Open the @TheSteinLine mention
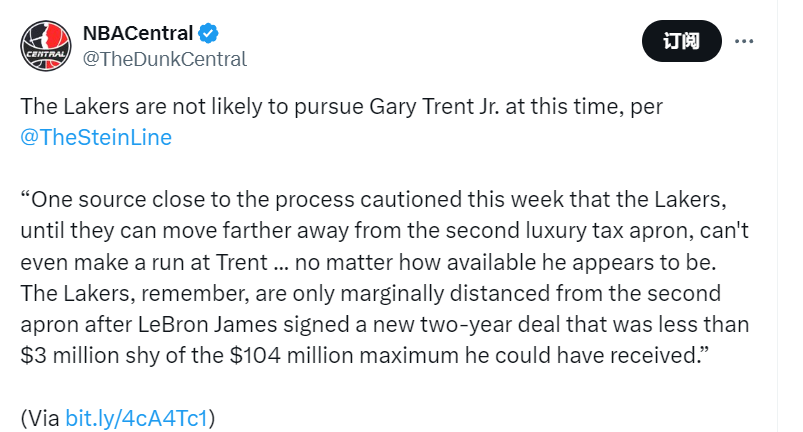803x432 pixels. pyautogui.click(x=96, y=137)
